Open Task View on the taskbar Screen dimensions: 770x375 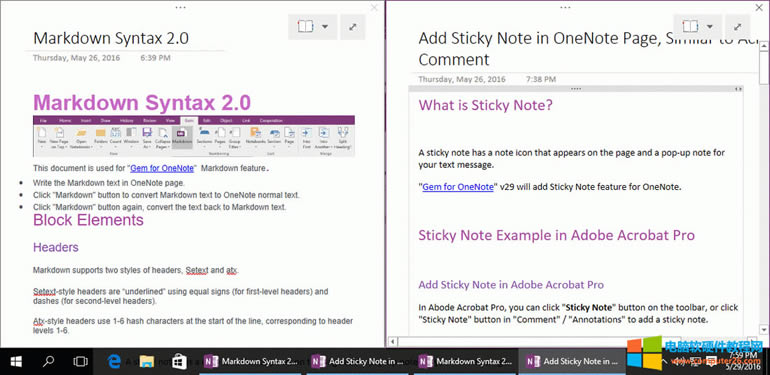80,361
